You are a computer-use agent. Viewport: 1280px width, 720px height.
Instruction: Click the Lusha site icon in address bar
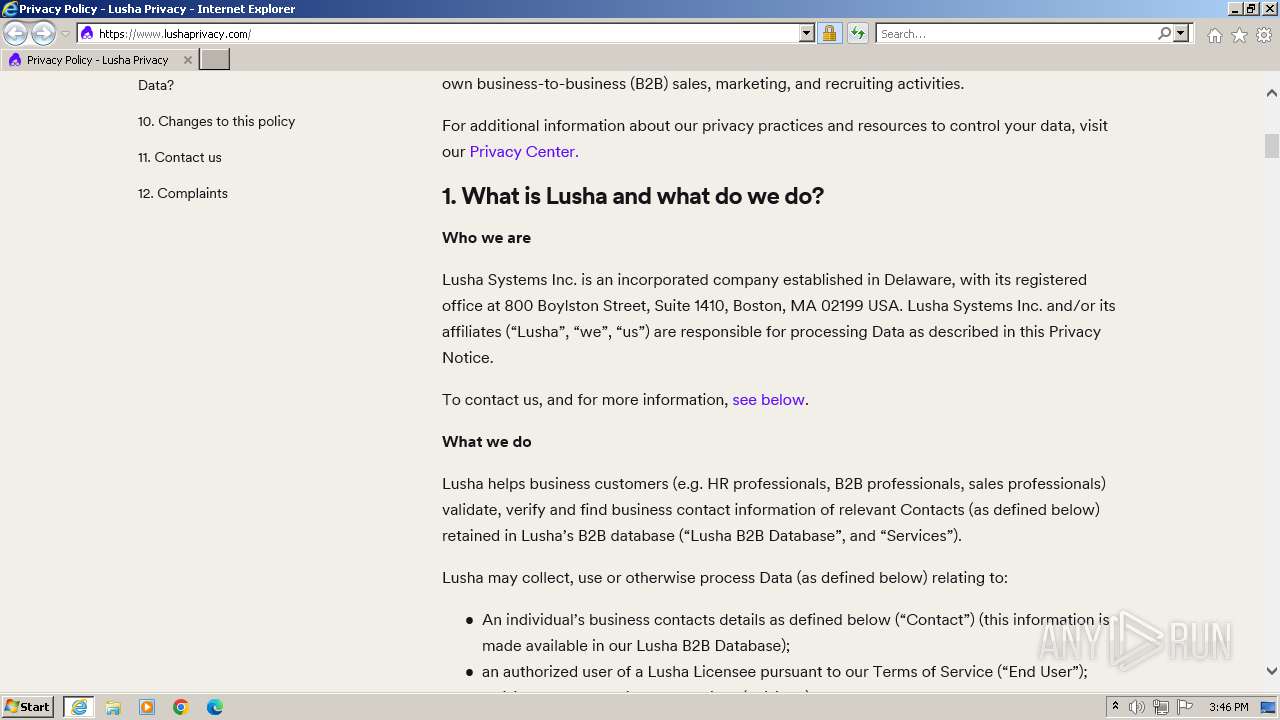(87, 34)
